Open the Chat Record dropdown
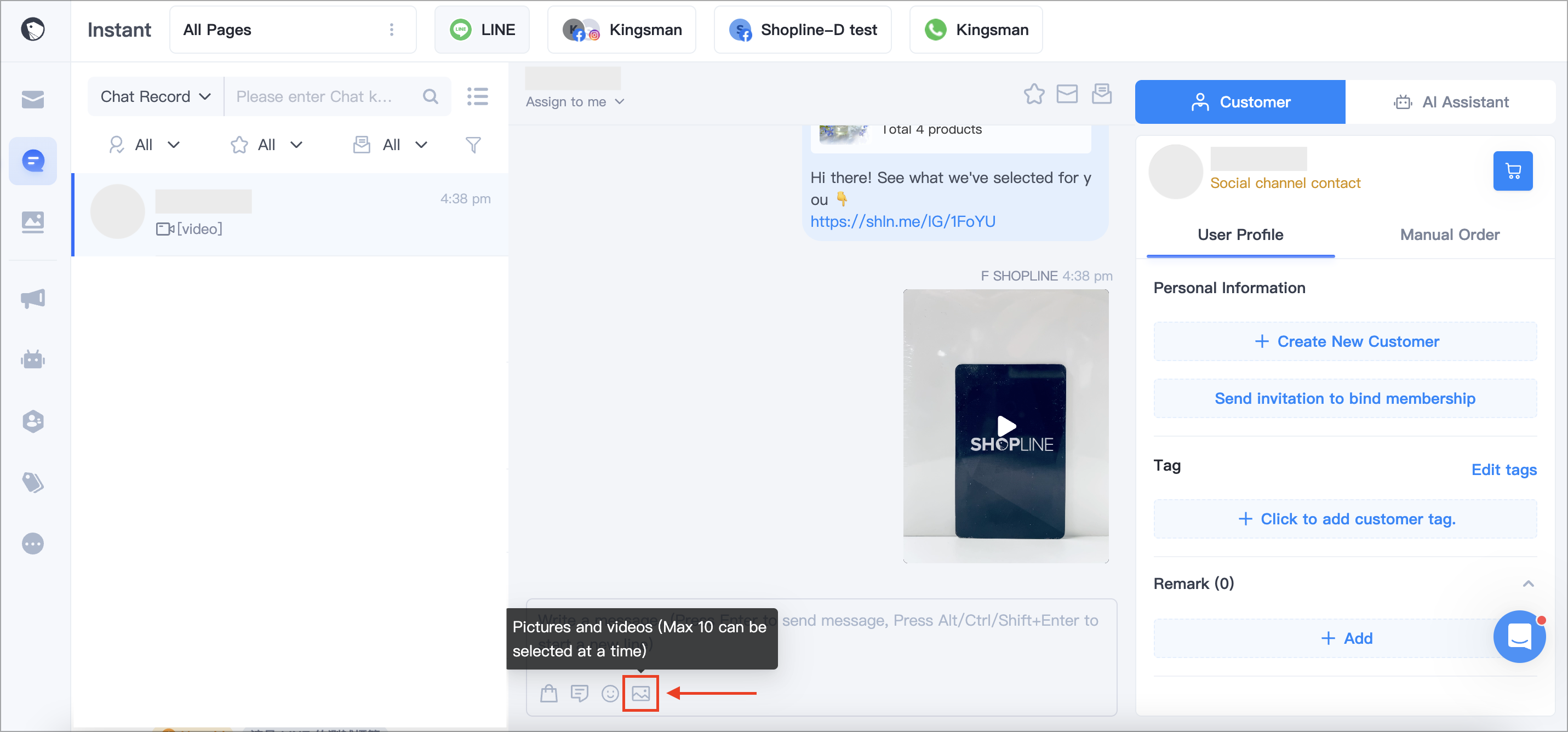This screenshot has width=1568, height=732. (x=155, y=97)
